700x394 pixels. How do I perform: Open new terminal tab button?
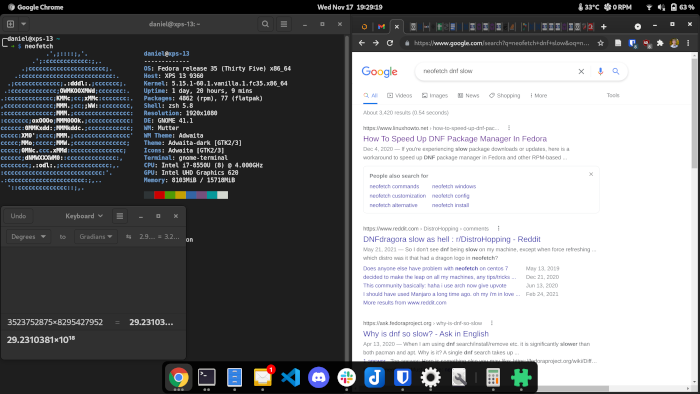point(11,24)
